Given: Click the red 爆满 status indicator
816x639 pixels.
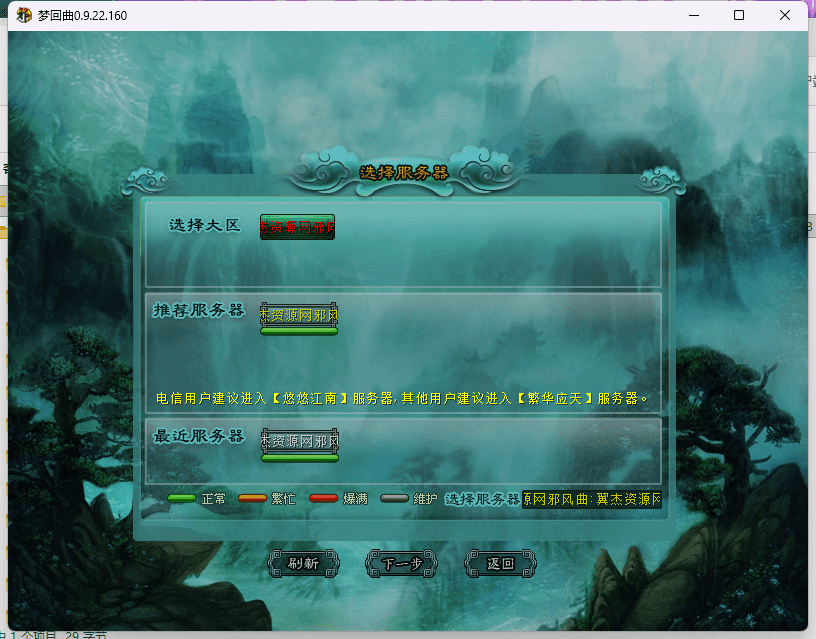Looking at the screenshot, I should tap(324, 498).
